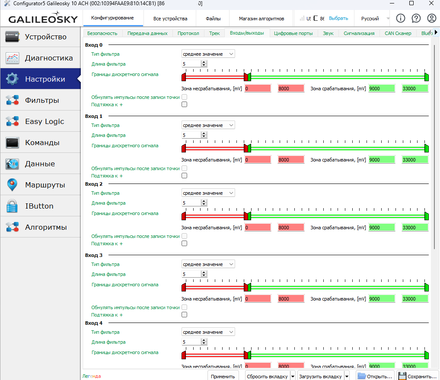Screen dimensions: 440x380
Task: Click the Вход 1 discrete signal boundary slider
Action: click(305, 148)
